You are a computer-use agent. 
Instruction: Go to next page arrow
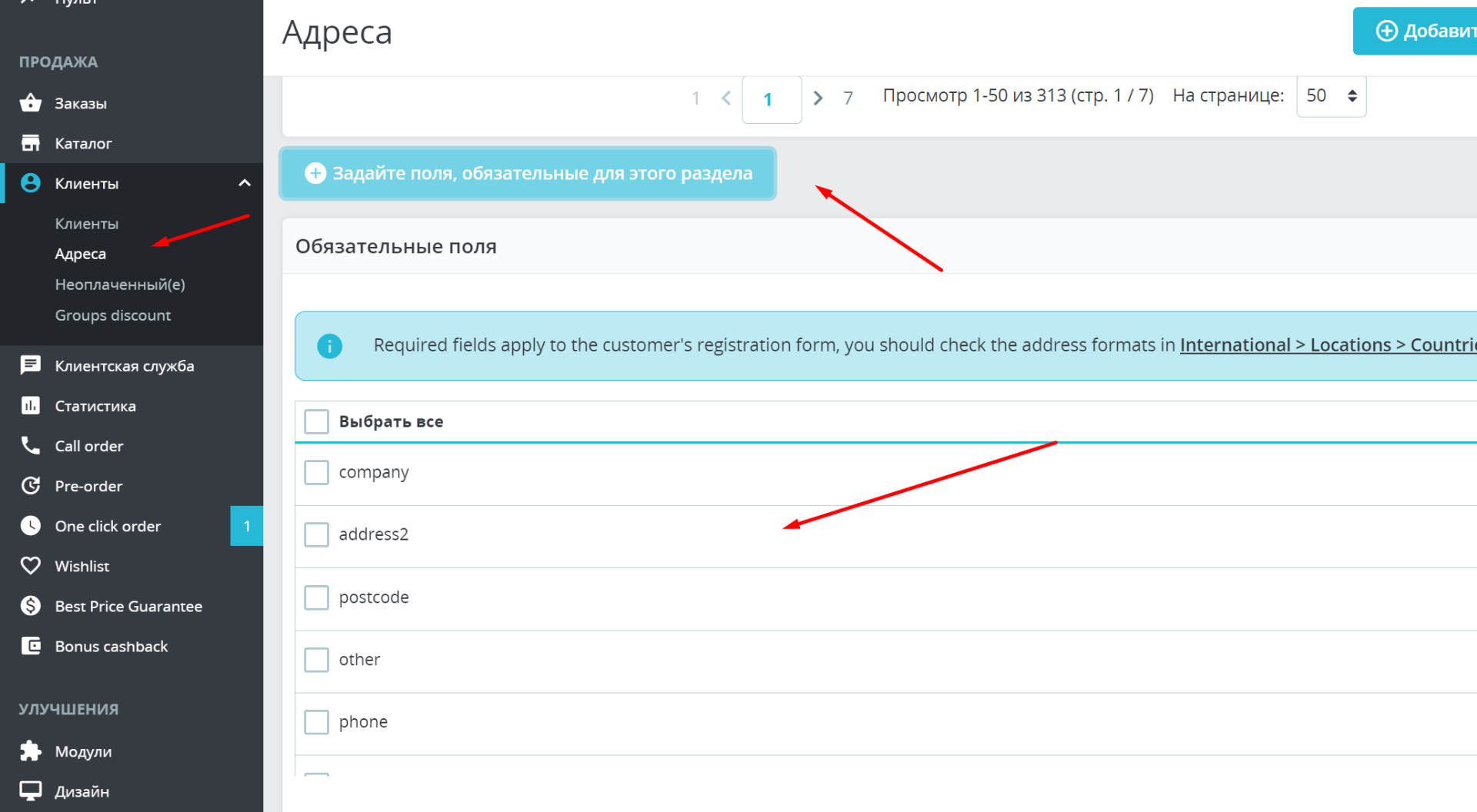[818, 98]
